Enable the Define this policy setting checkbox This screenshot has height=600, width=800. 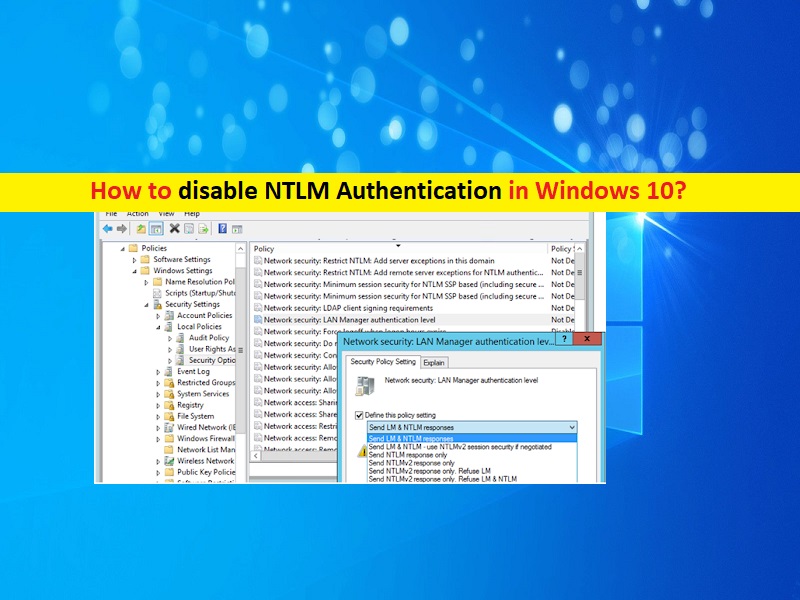pyautogui.click(x=360, y=413)
